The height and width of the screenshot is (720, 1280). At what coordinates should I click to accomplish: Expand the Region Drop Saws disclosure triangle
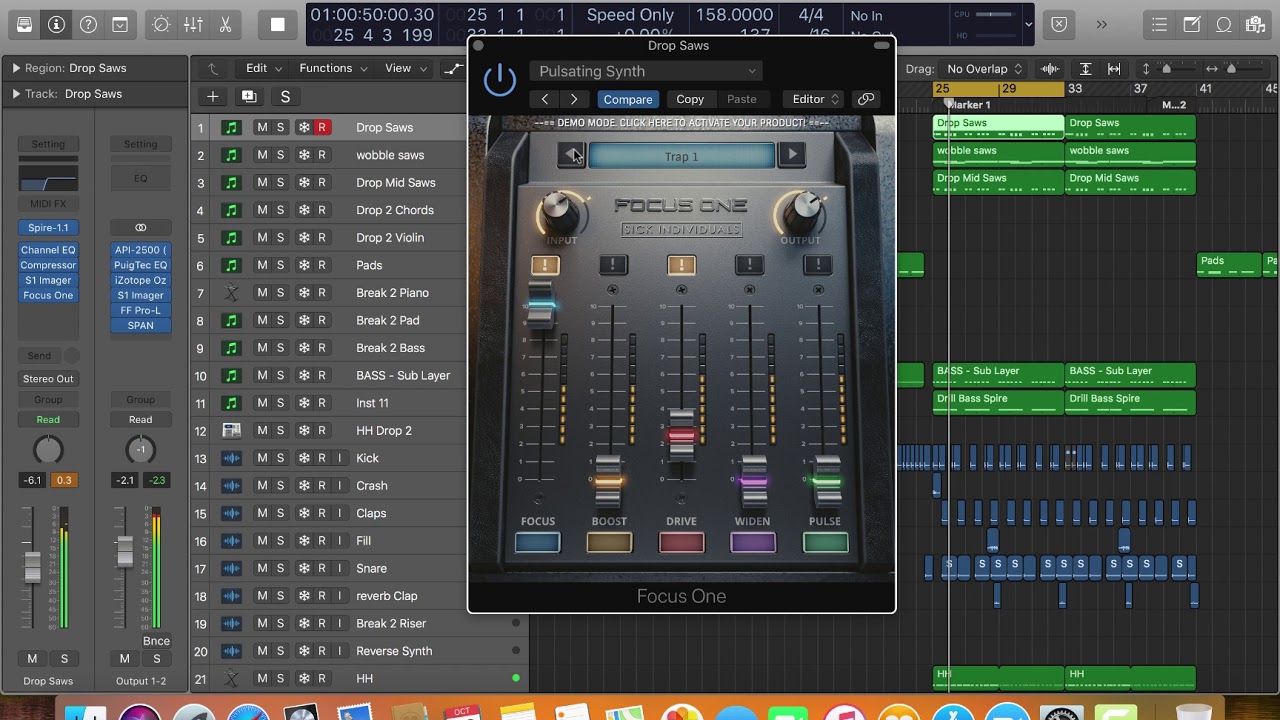16,68
